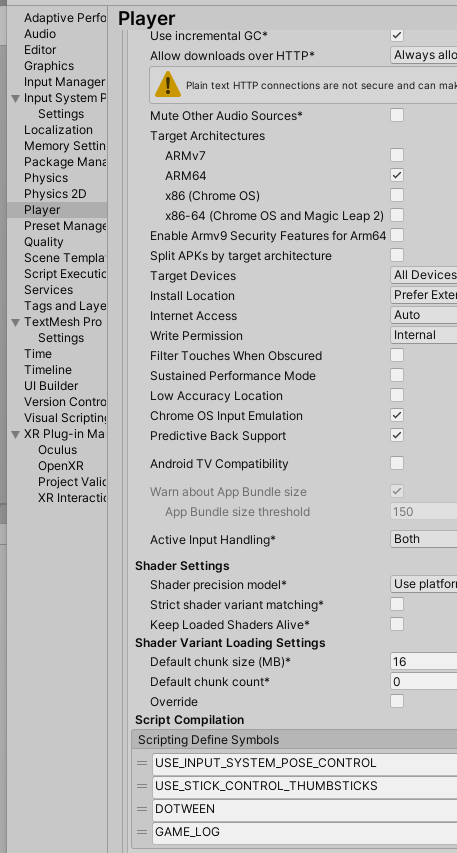
Task: Collapse the XR Plug-in Management tree arrow
Action: pos(15,435)
